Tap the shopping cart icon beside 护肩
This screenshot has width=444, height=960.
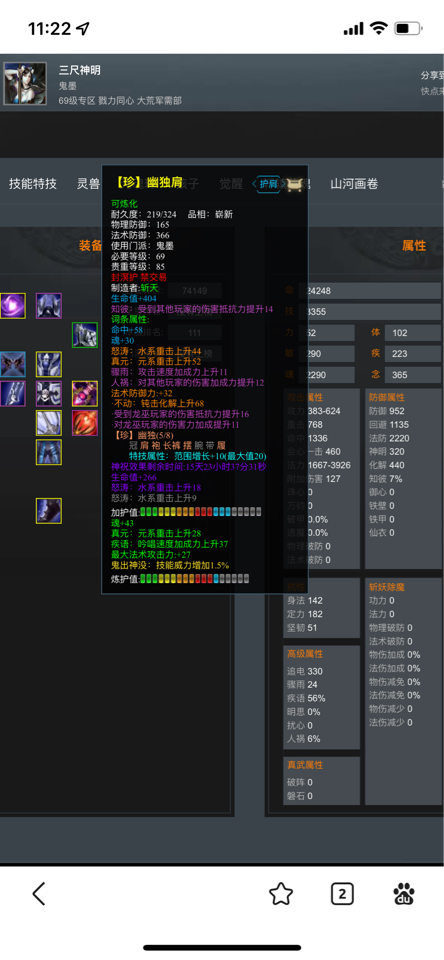(295, 184)
